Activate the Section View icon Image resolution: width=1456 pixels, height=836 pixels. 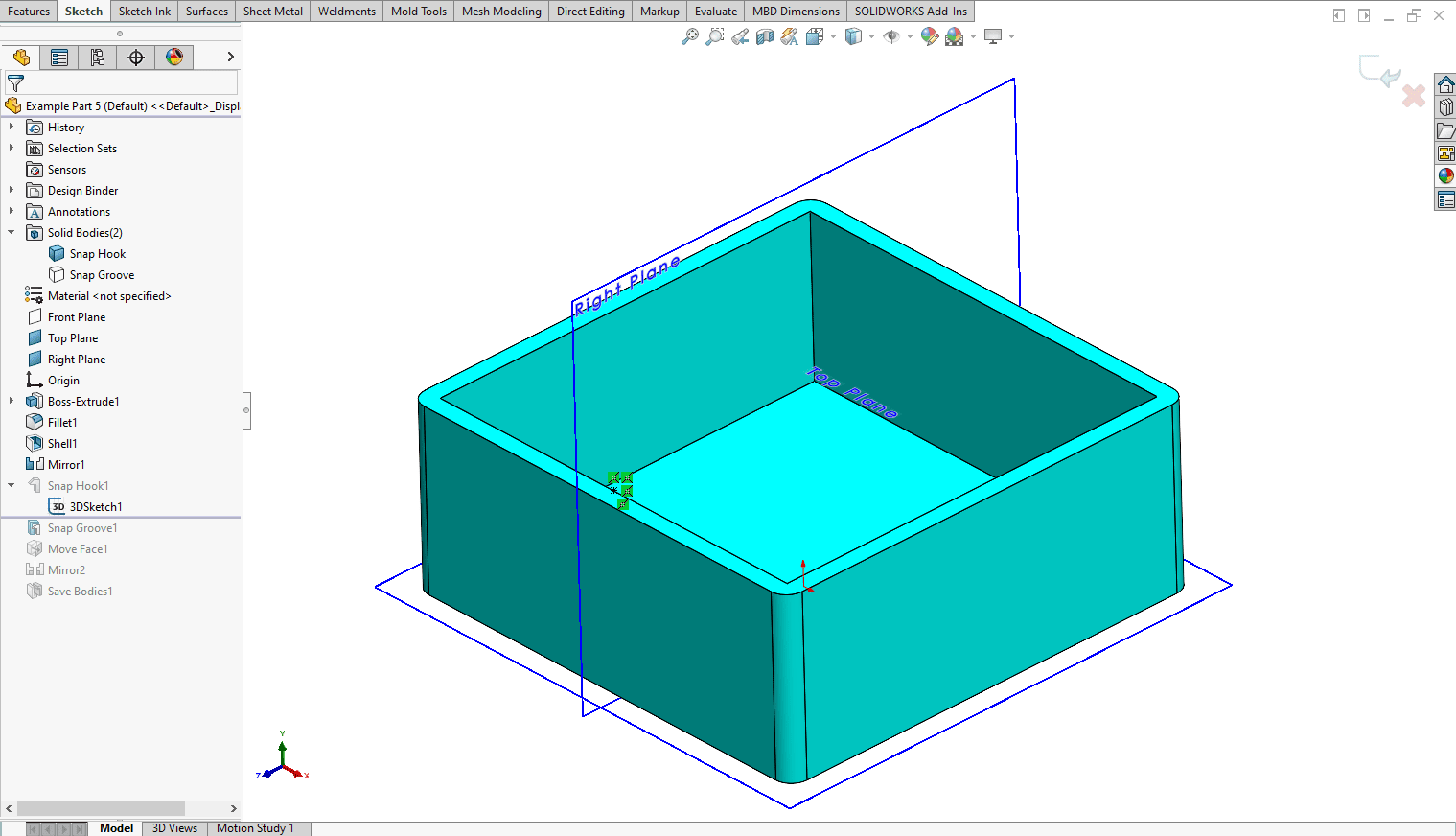(x=765, y=36)
